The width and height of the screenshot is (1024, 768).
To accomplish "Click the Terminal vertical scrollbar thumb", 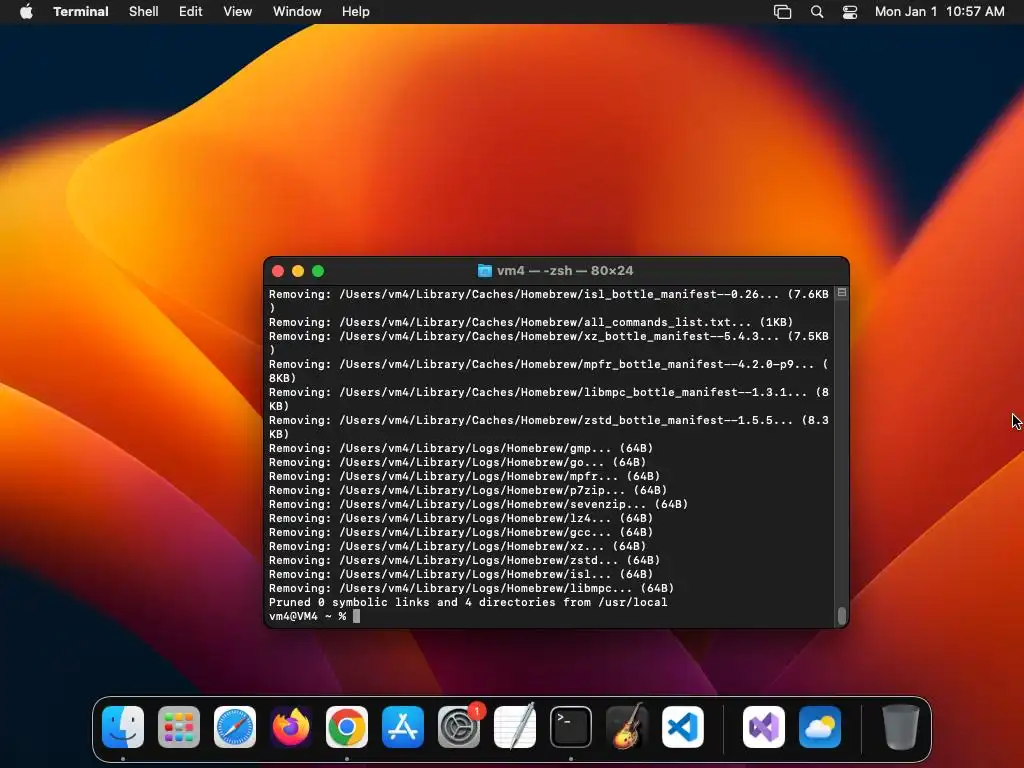I will point(842,615).
